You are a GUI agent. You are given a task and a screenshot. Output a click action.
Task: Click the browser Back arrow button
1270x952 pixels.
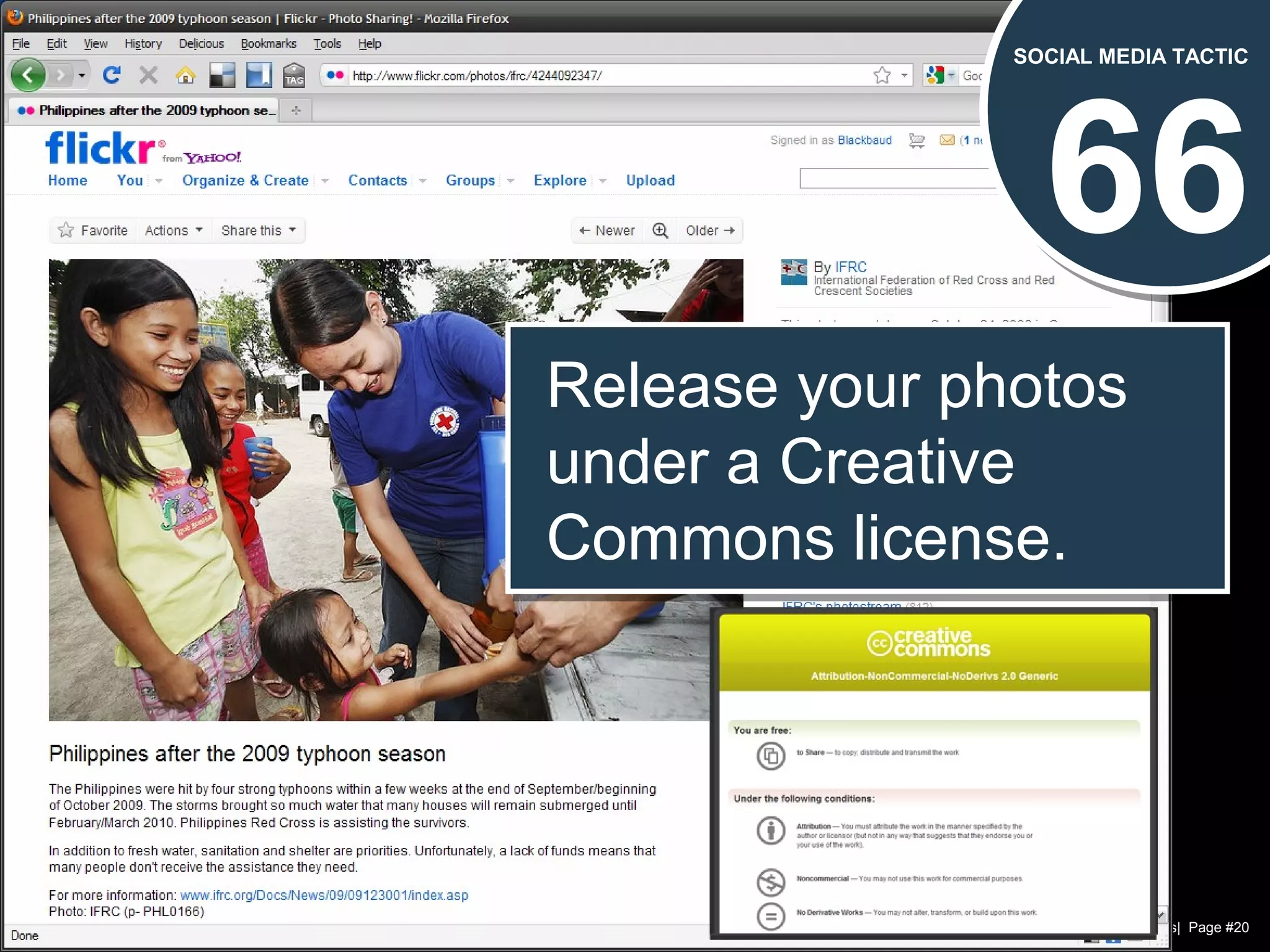[27, 76]
